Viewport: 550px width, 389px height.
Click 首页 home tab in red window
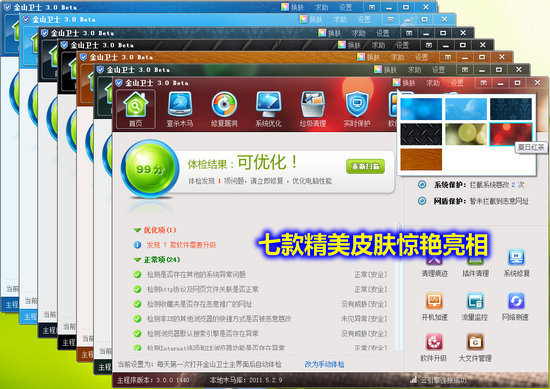click(x=135, y=109)
